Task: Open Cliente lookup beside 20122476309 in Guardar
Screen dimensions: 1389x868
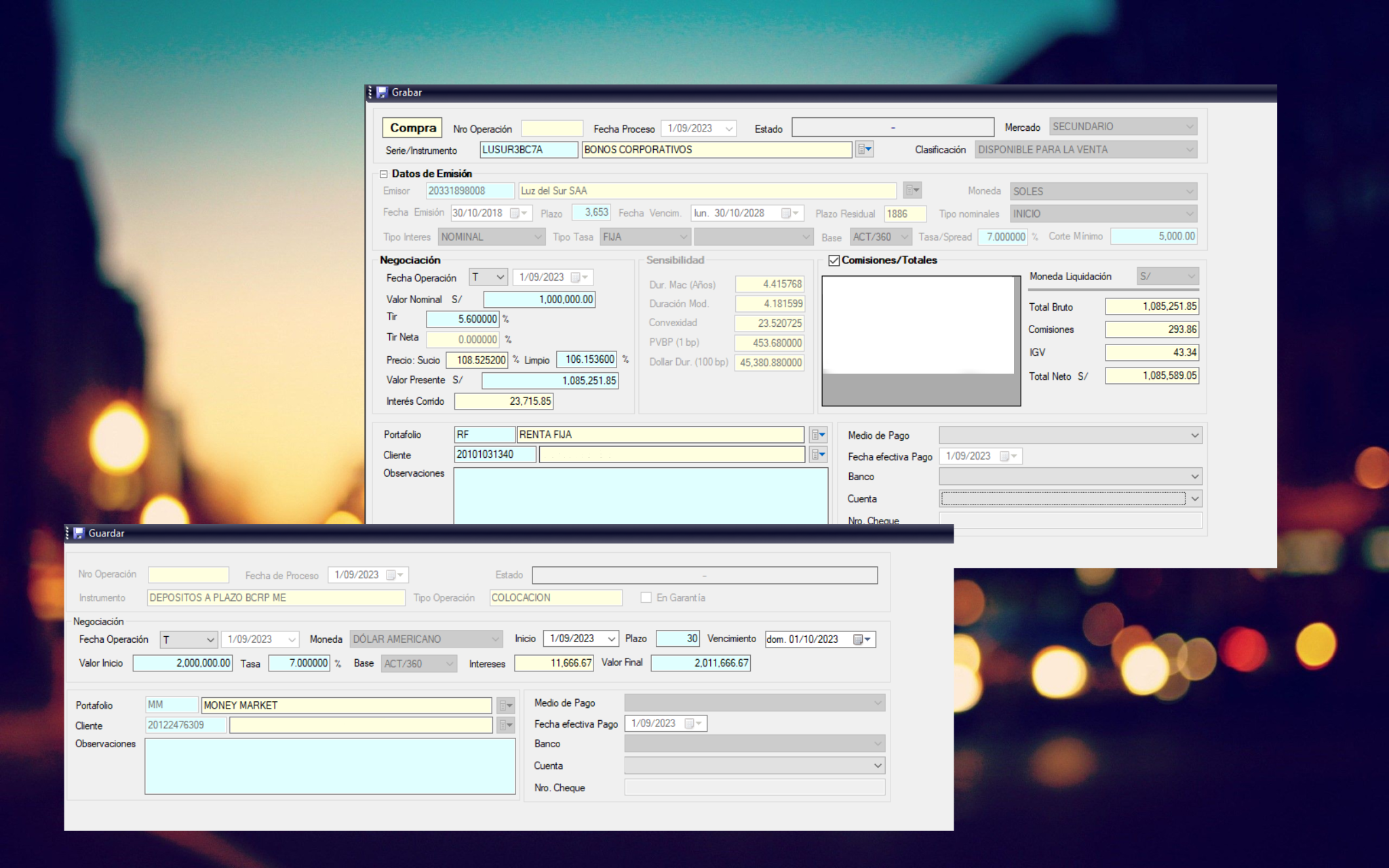Action: click(506, 725)
